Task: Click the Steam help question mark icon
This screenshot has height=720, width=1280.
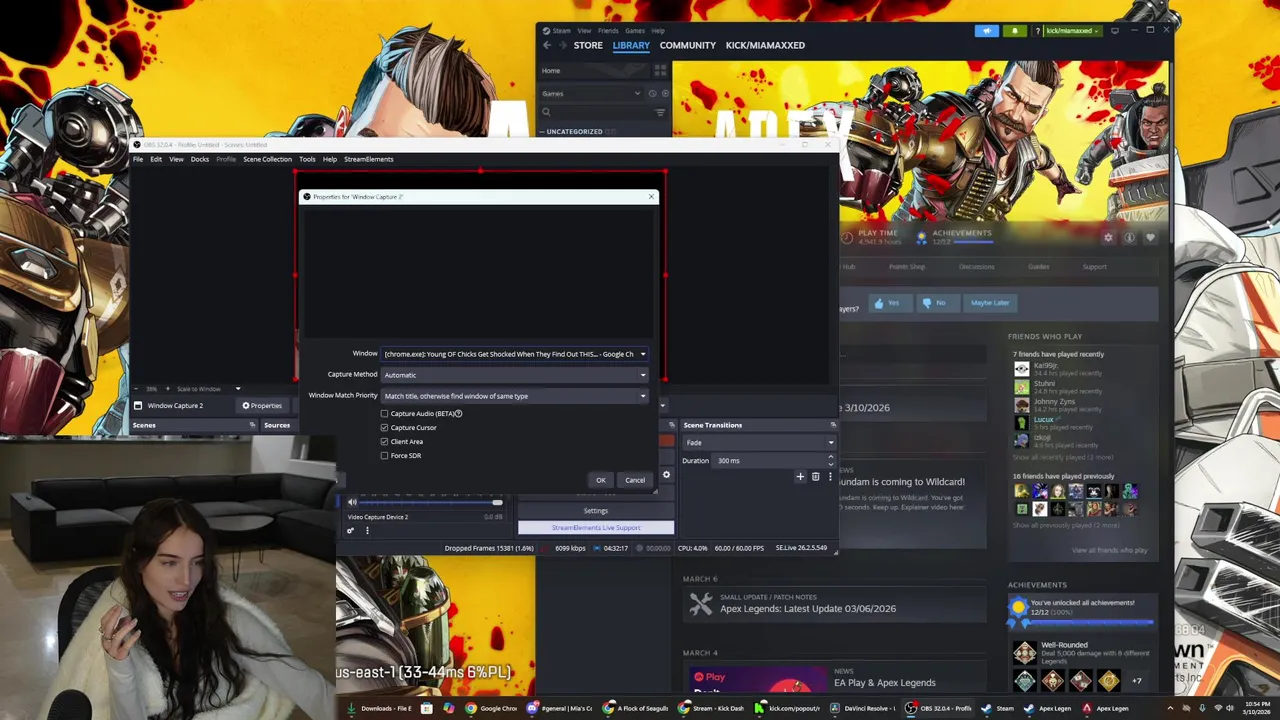Action: (1038, 30)
